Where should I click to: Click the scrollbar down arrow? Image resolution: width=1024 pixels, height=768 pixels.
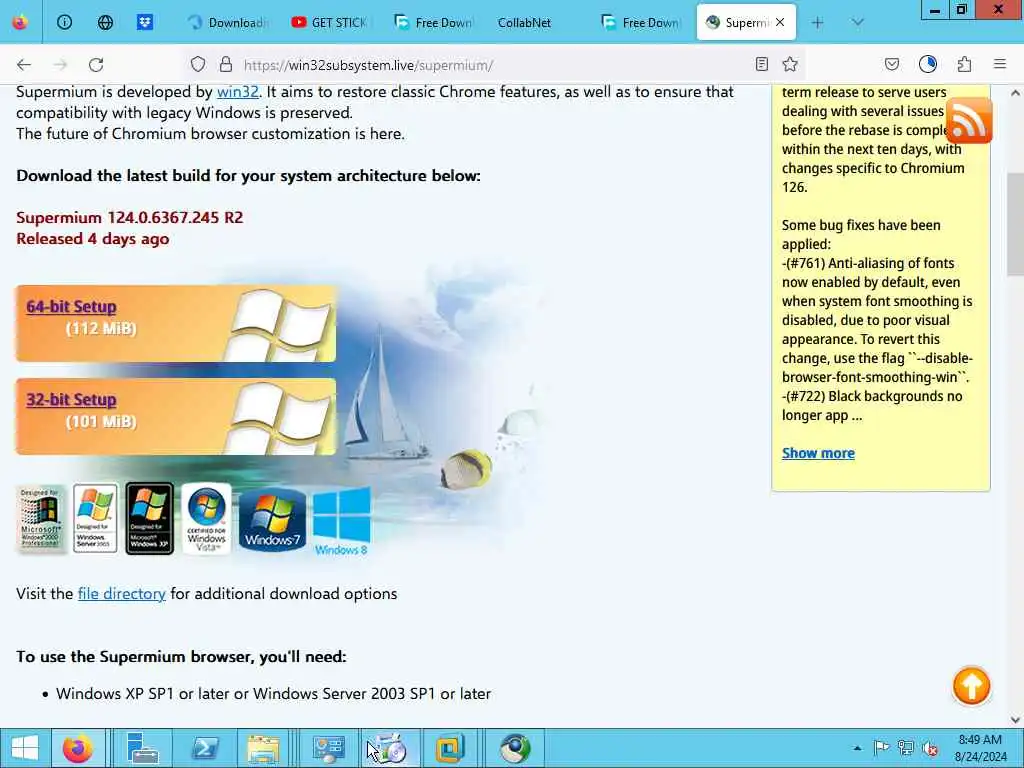click(x=1015, y=720)
